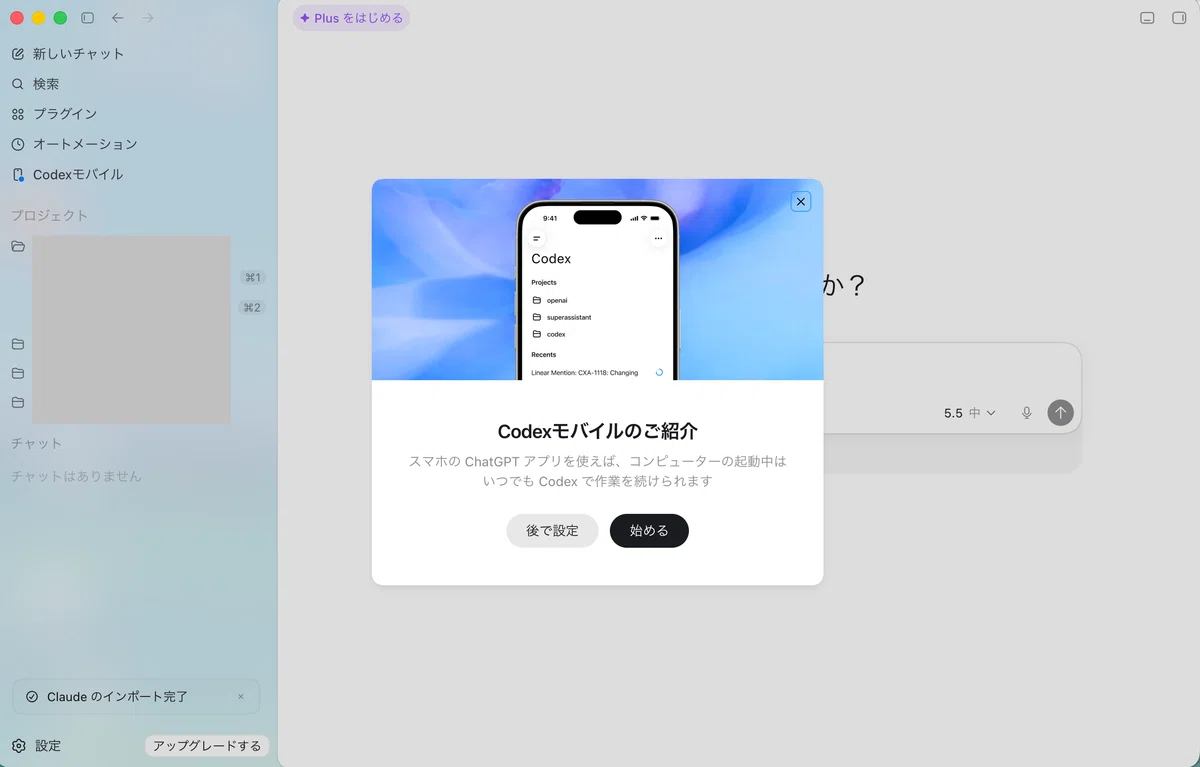Image resolution: width=1200 pixels, height=767 pixels.
Task: Toggle the sidebar panel icon
Action: click(87, 18)
